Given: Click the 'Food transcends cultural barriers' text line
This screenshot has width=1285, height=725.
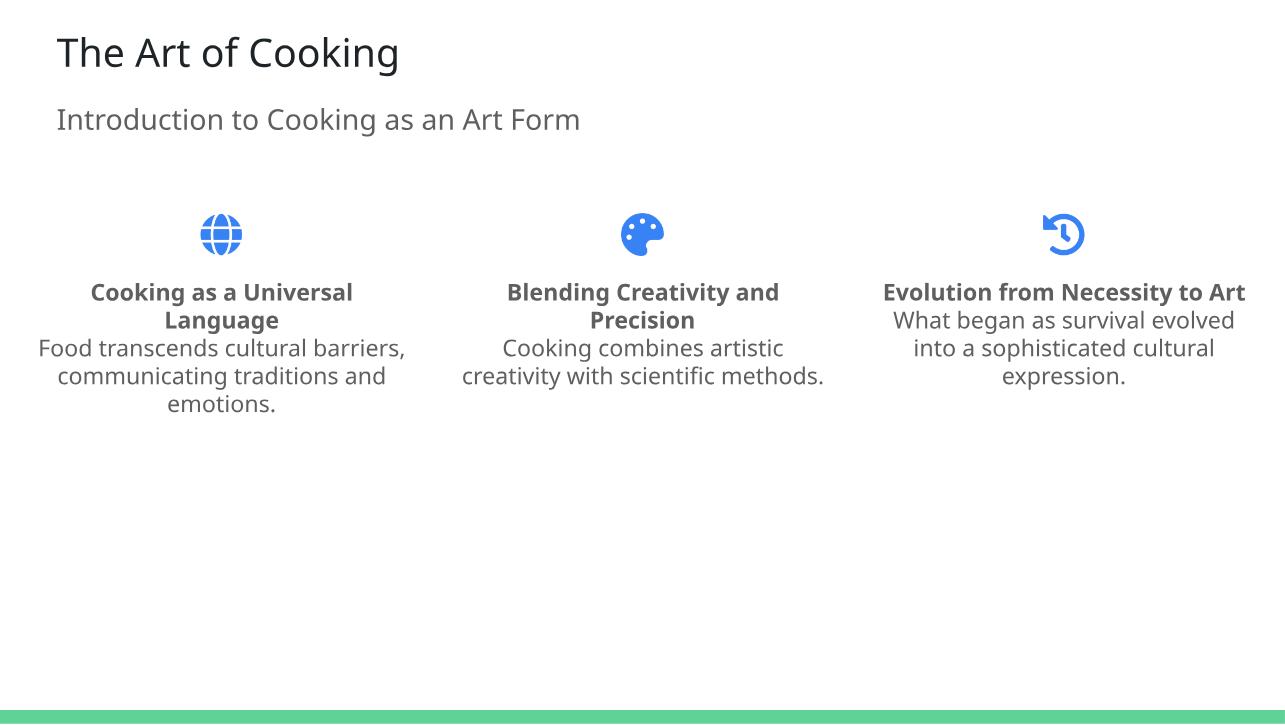Looking at the screenshot, I should click(x=221, y=349).
